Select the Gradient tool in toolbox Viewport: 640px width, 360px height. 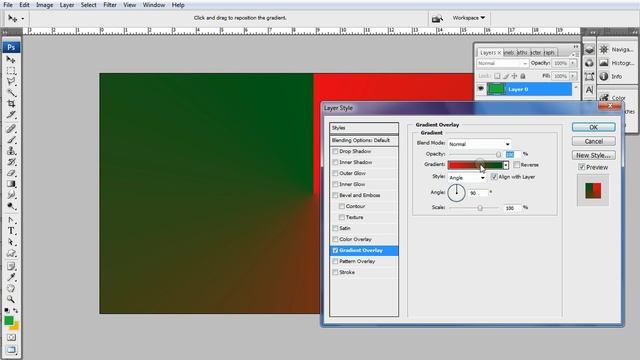coord(11,184)
